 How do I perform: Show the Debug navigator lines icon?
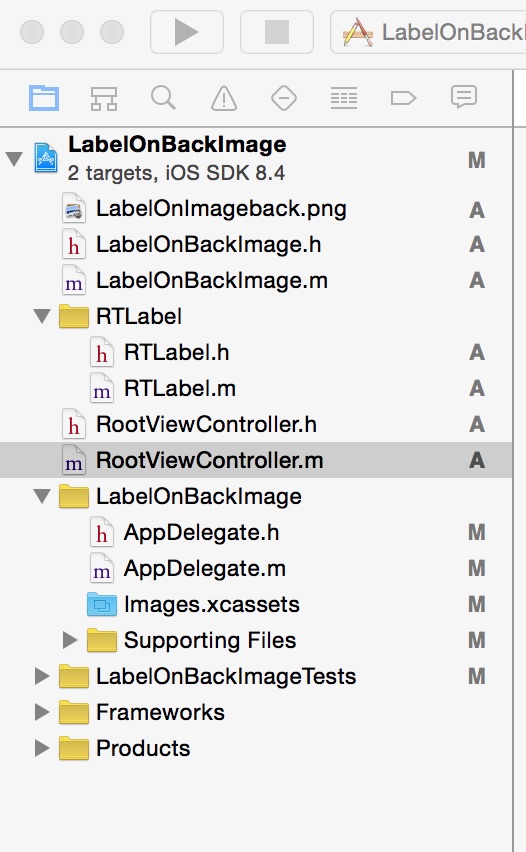(x=344, y=99)
